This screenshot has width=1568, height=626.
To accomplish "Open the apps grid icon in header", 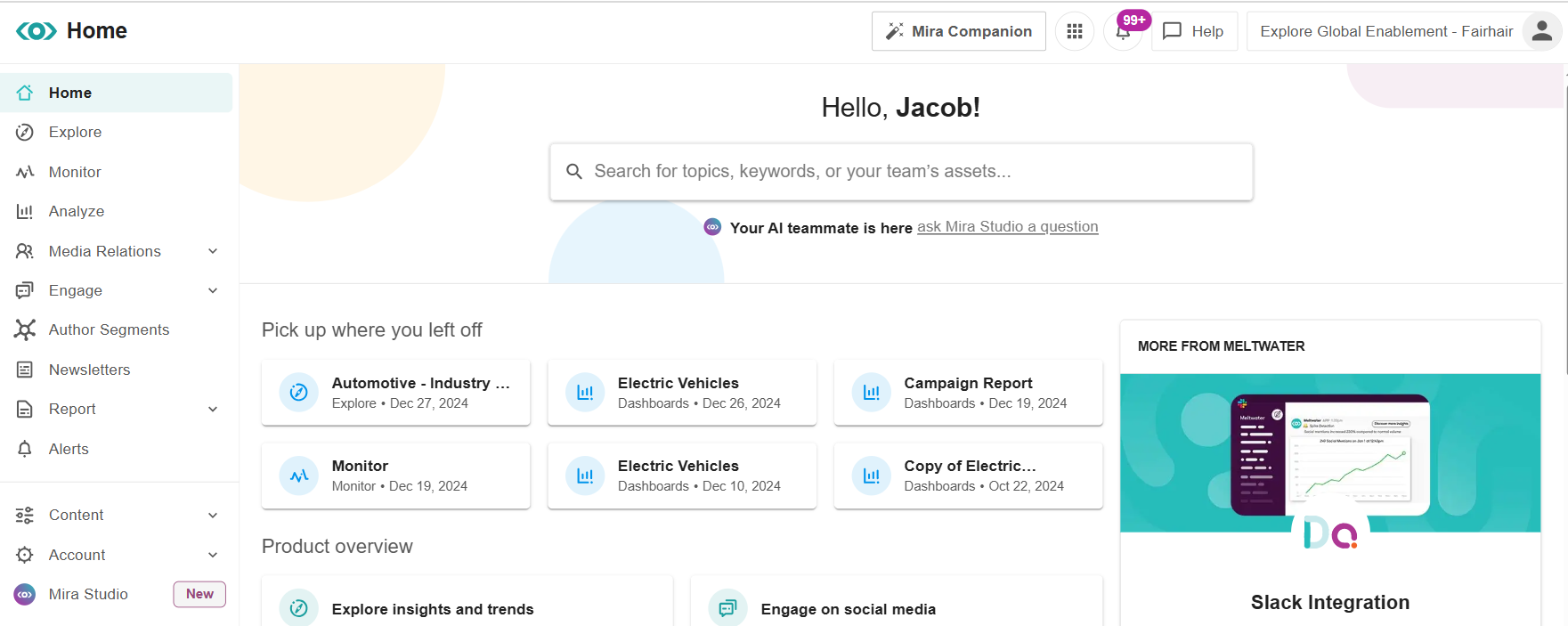I will (x=1075, y=31).
